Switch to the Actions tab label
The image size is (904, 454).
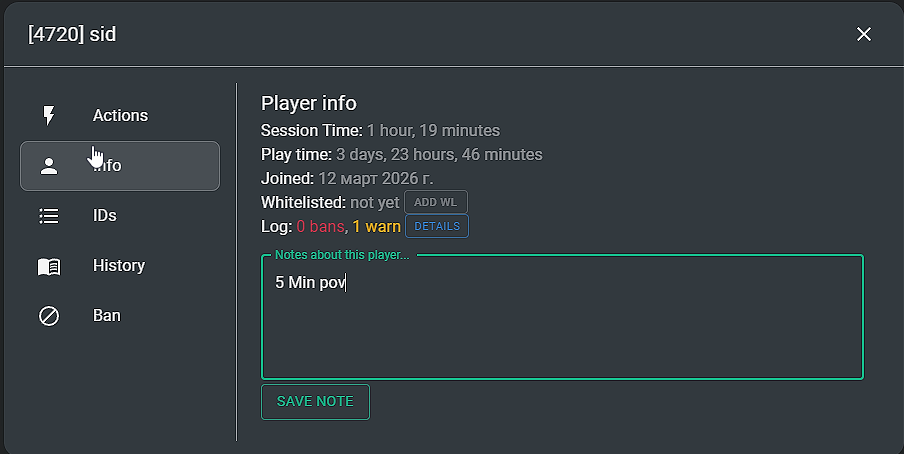pos(120,115)
